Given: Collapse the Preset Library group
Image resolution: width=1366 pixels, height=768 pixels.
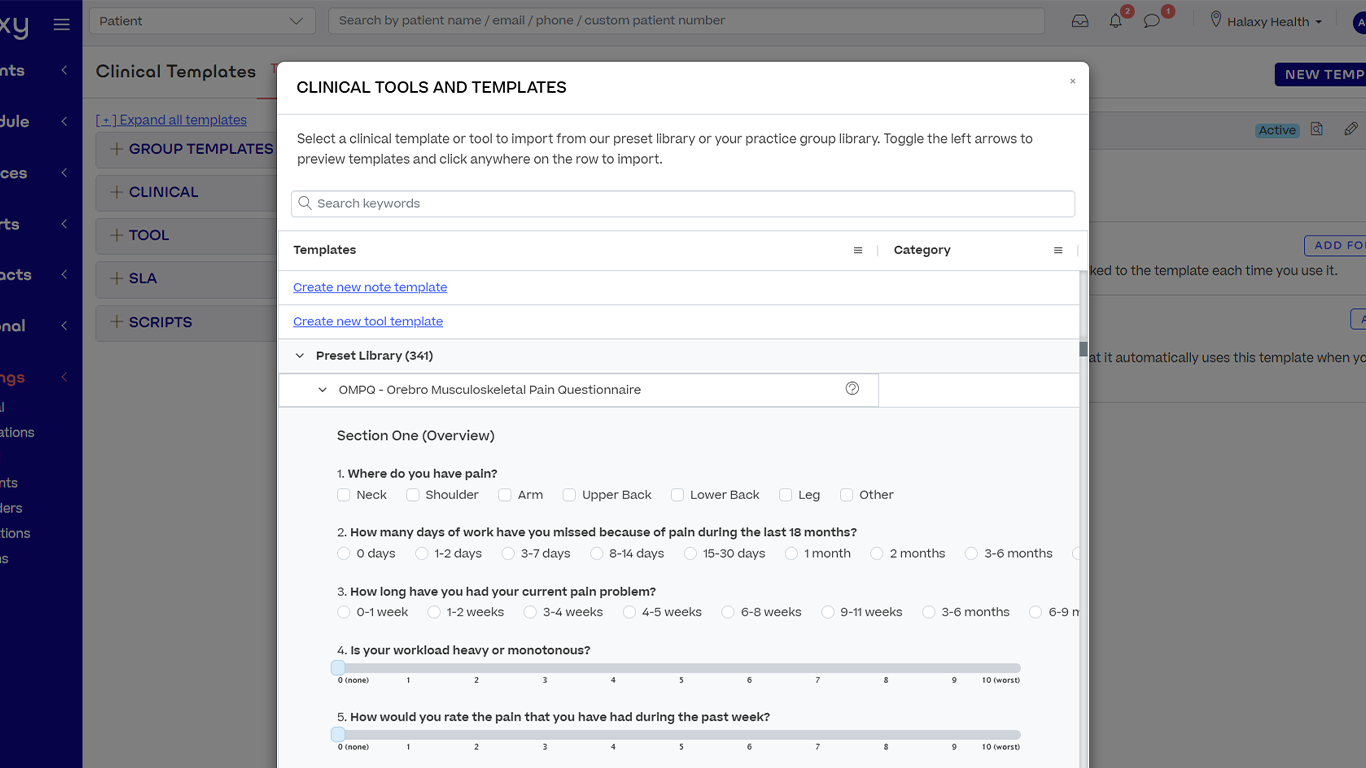Looking at the screenshot, I should click(x=300, y=356).
